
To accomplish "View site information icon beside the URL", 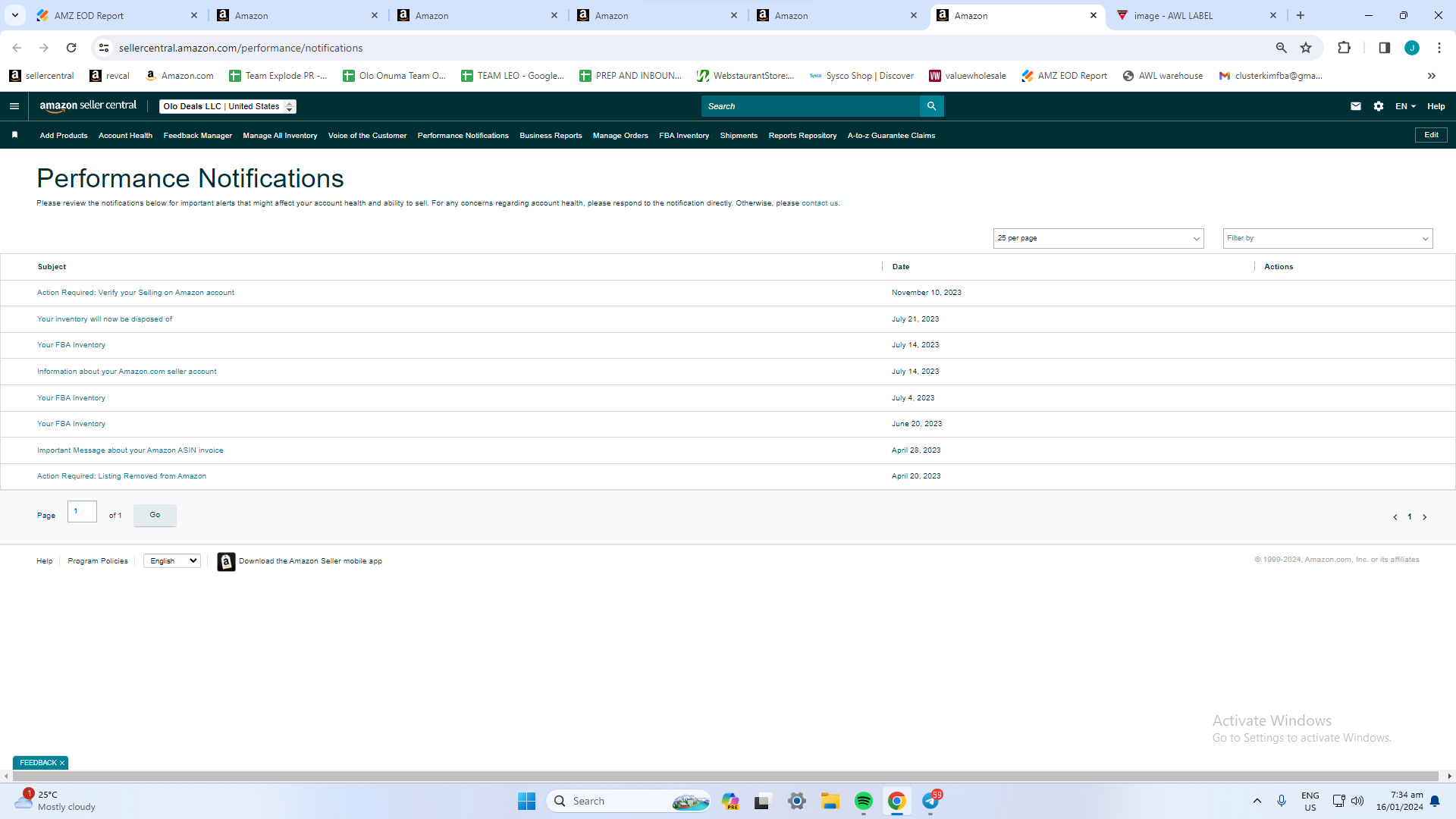I will coord(104,48).
